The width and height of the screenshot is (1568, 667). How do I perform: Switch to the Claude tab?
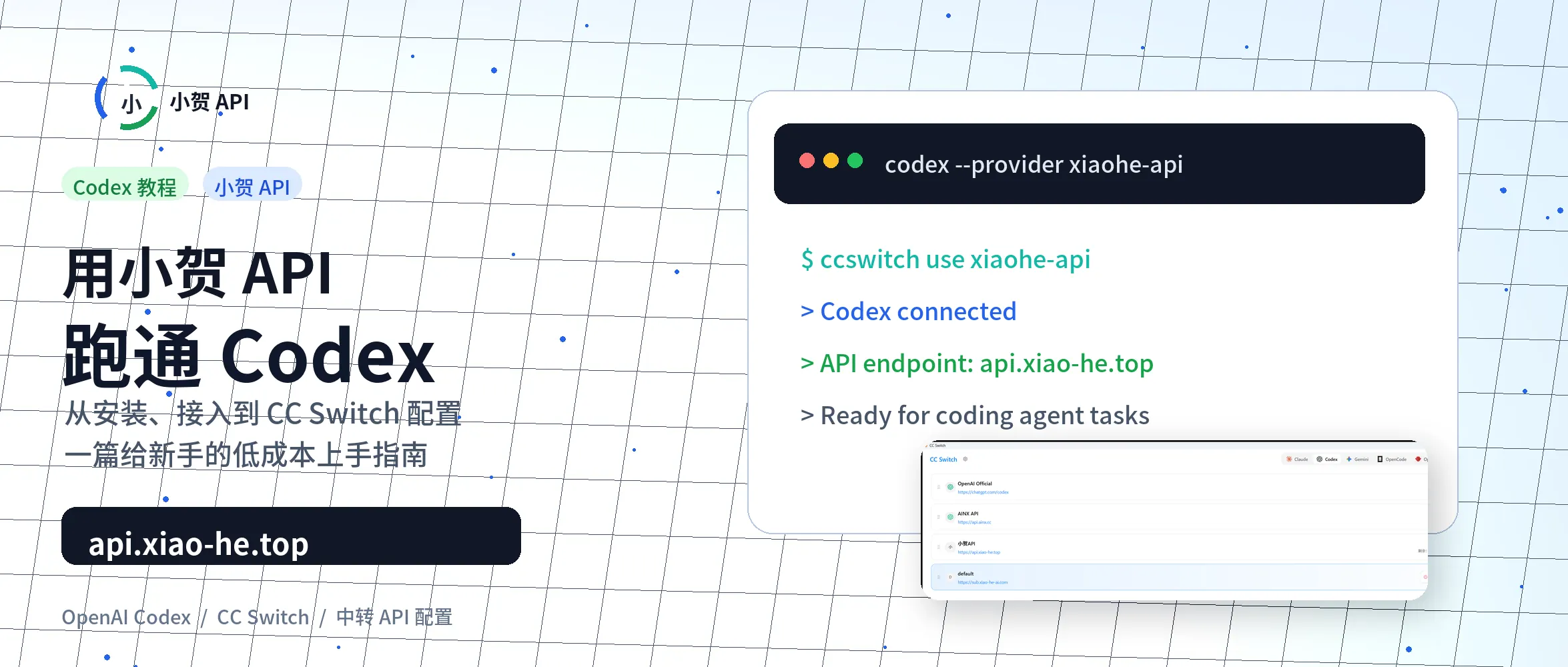1297,459
